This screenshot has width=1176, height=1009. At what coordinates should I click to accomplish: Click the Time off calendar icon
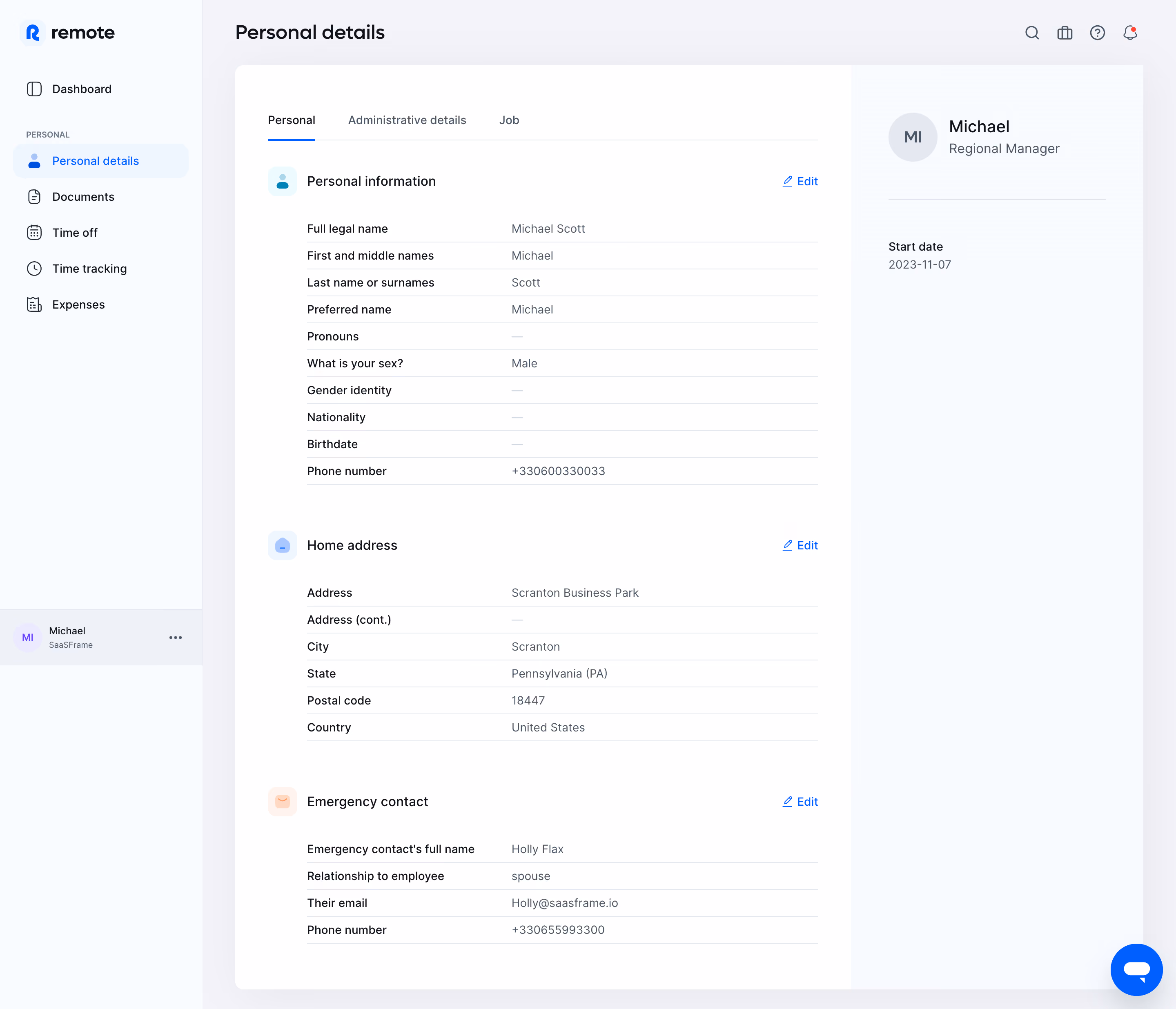point(34,233)
